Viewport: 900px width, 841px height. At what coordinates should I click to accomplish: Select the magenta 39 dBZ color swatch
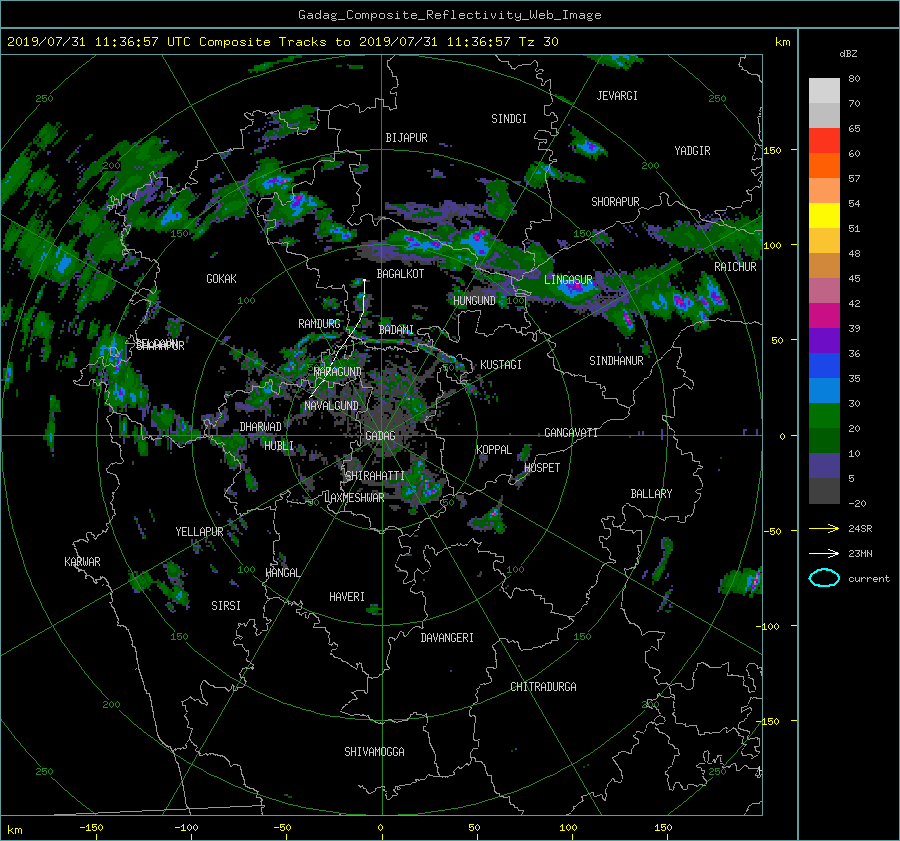[824, 315]
